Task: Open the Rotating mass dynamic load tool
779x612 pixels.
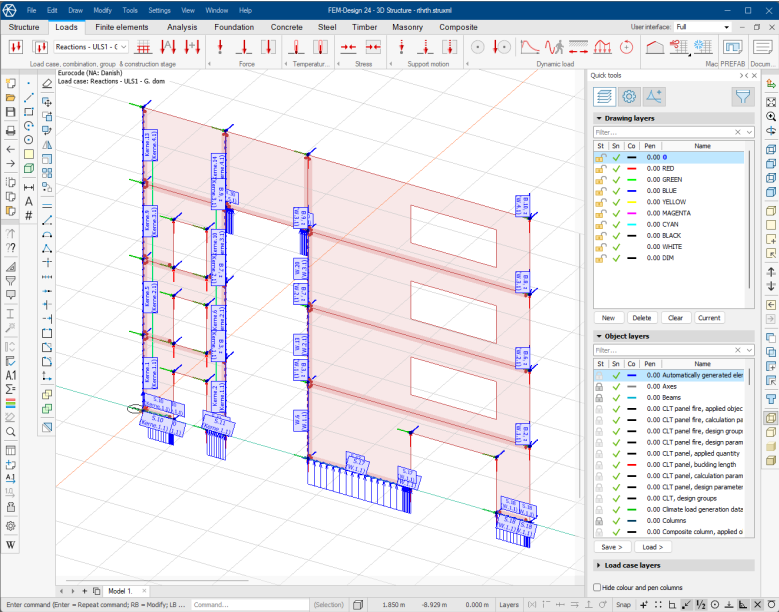Action: pos(626,47)
